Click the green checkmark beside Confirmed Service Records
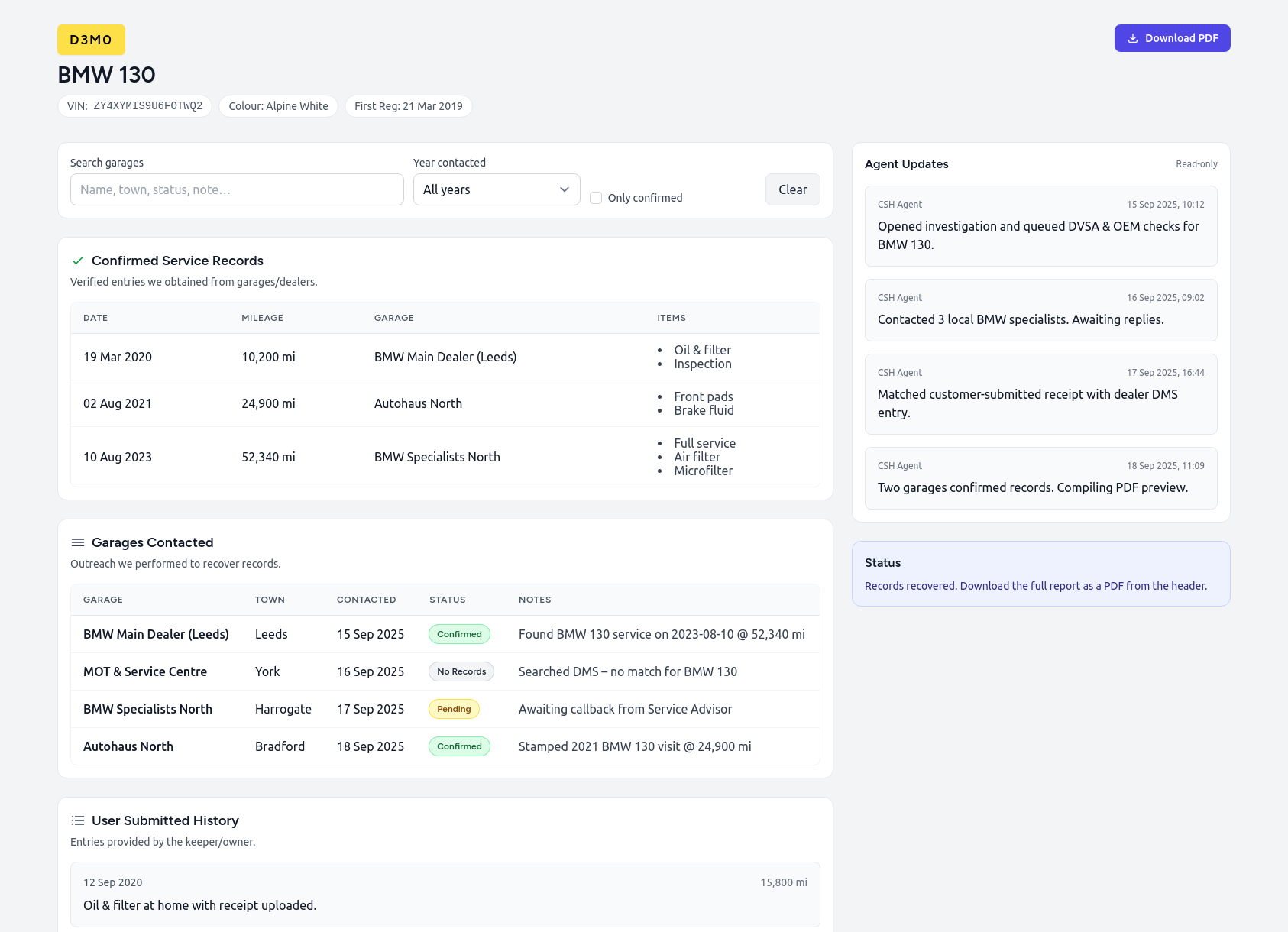The width and height of the screenshot is (1288, 932). pos(78,261)
